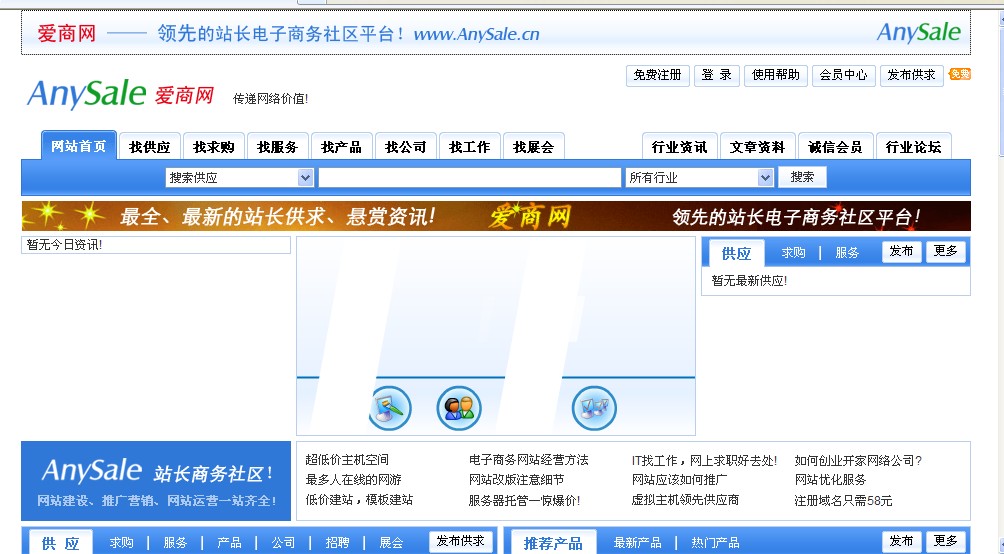
Task: Open the 诚信会员 tab
Action: [835, 147]
